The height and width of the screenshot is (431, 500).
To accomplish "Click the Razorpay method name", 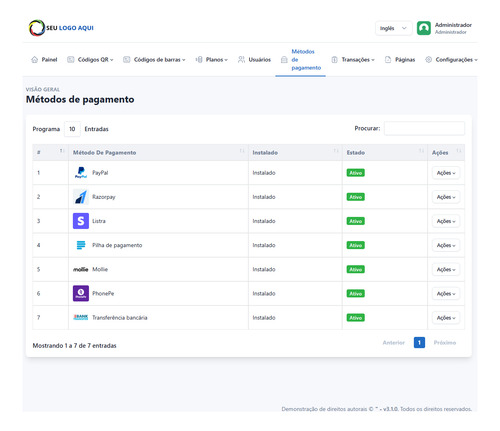I will tap(104, 197).
